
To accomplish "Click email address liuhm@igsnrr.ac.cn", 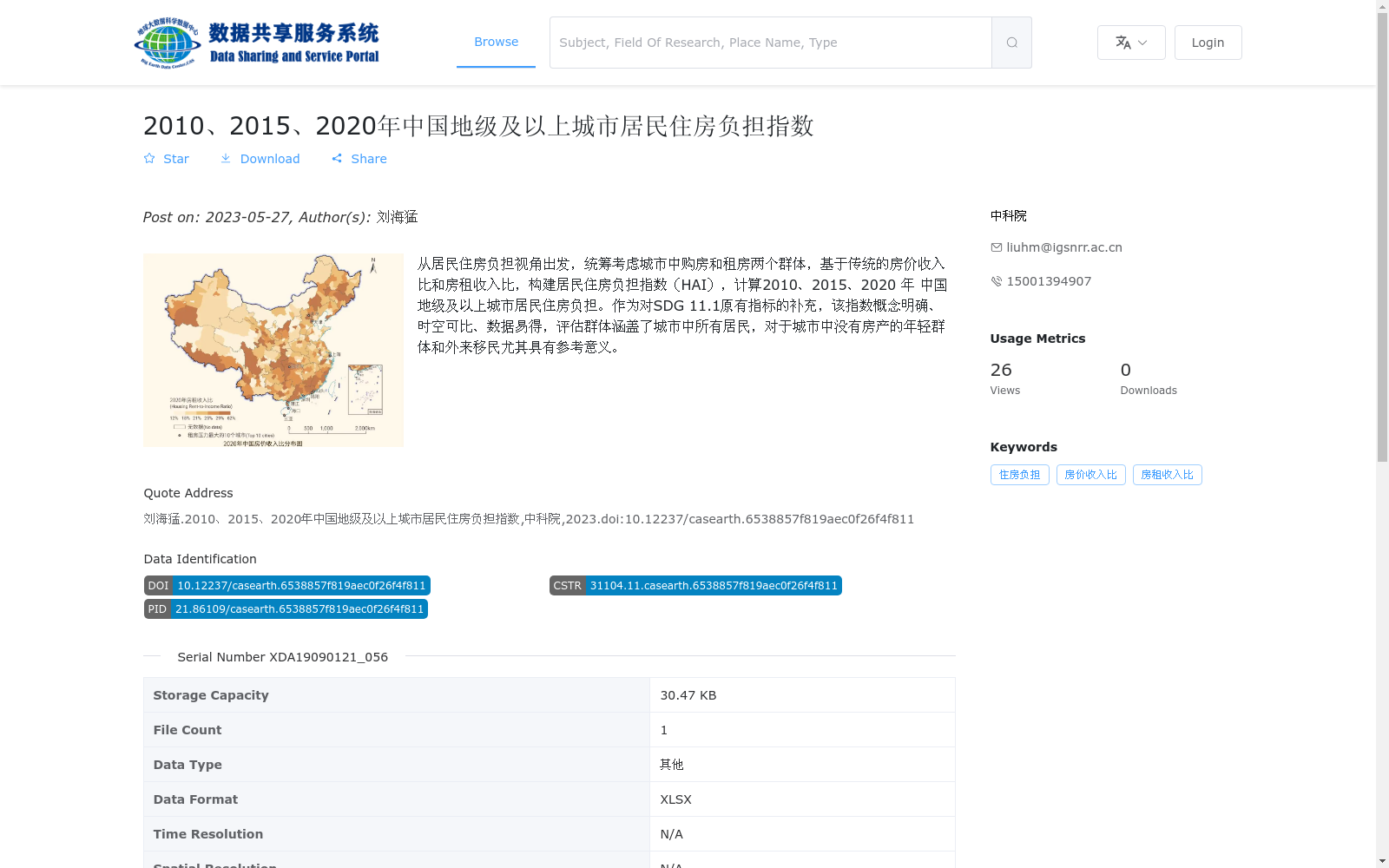I will (x=1064, y=247).
